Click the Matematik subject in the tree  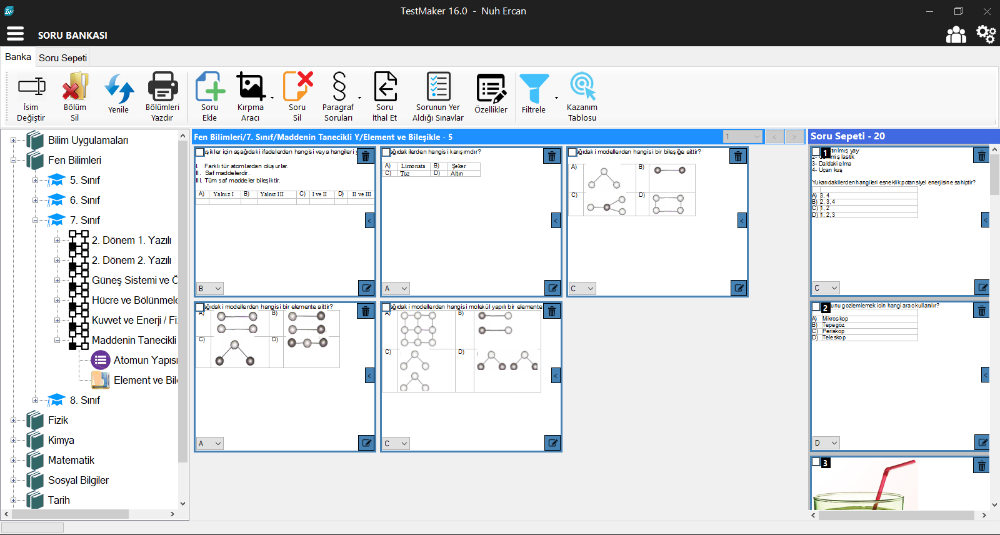click(x=71, y=460)
